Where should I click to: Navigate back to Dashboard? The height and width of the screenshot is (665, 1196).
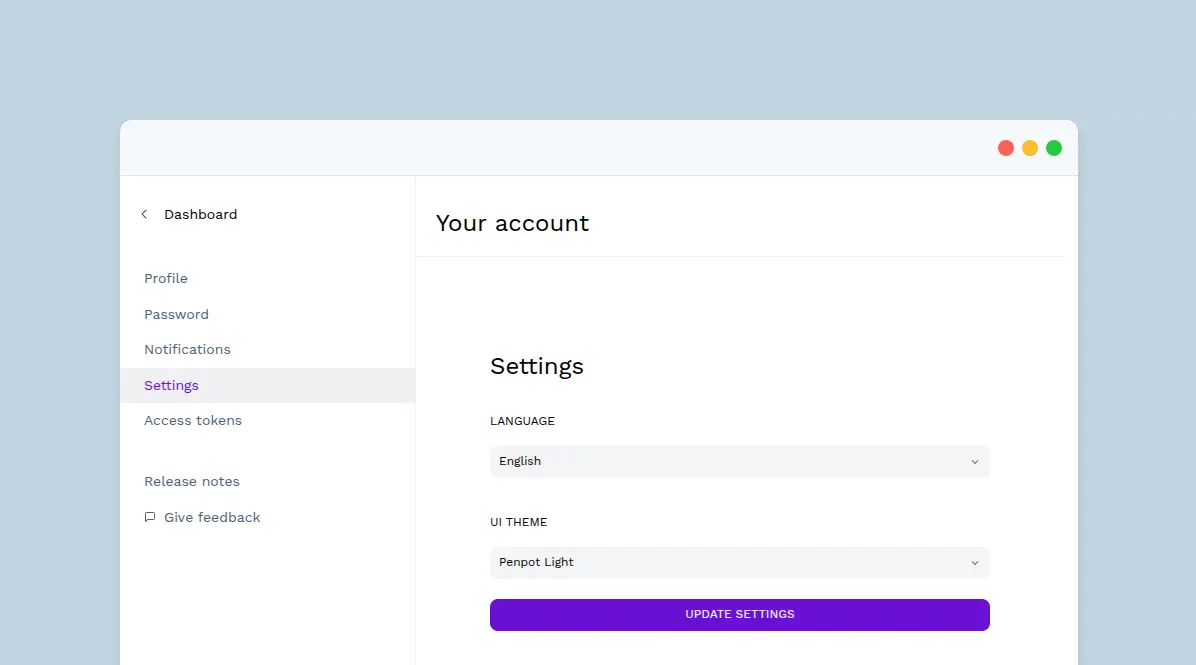click(x=200, y=214)
